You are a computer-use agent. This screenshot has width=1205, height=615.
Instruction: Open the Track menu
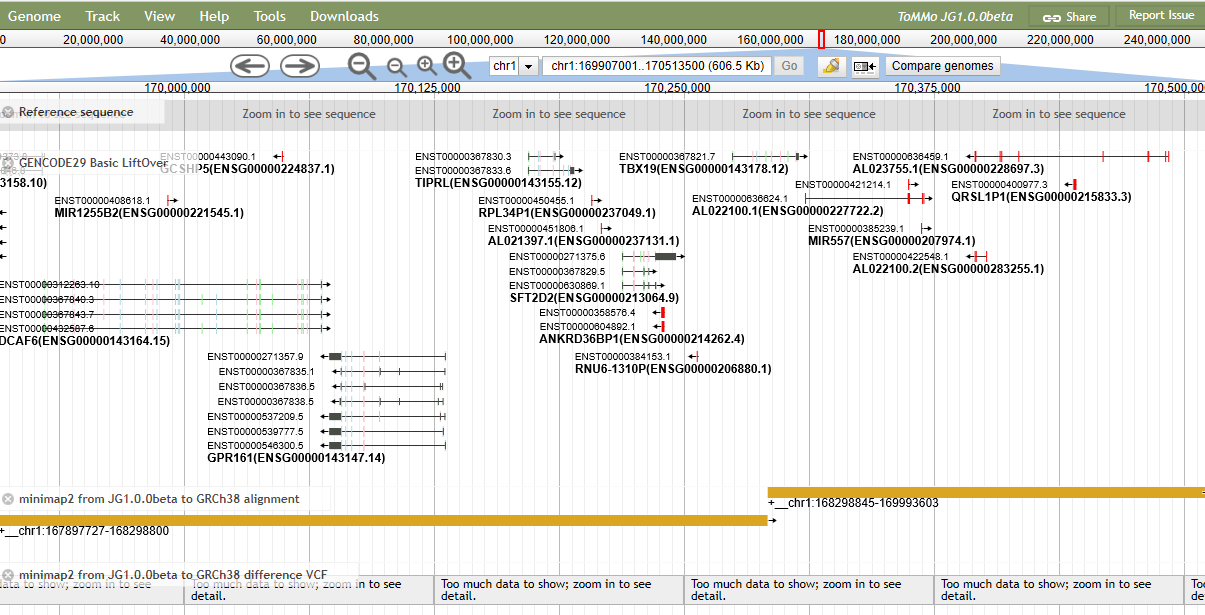click(x=102, y=16)
